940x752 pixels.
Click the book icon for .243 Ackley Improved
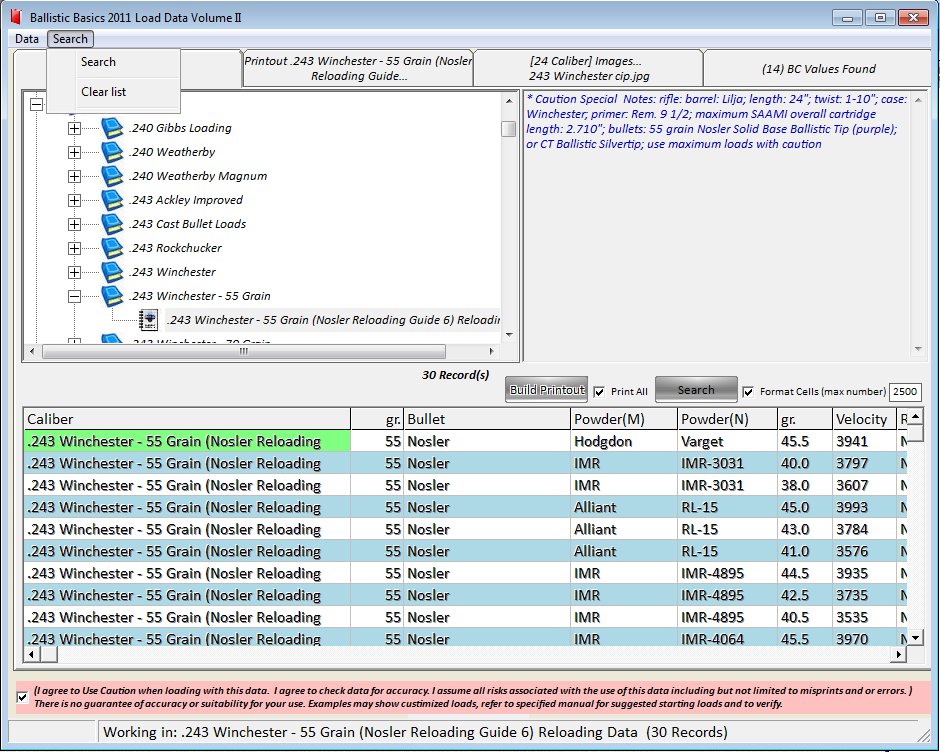tap(113, 200)
